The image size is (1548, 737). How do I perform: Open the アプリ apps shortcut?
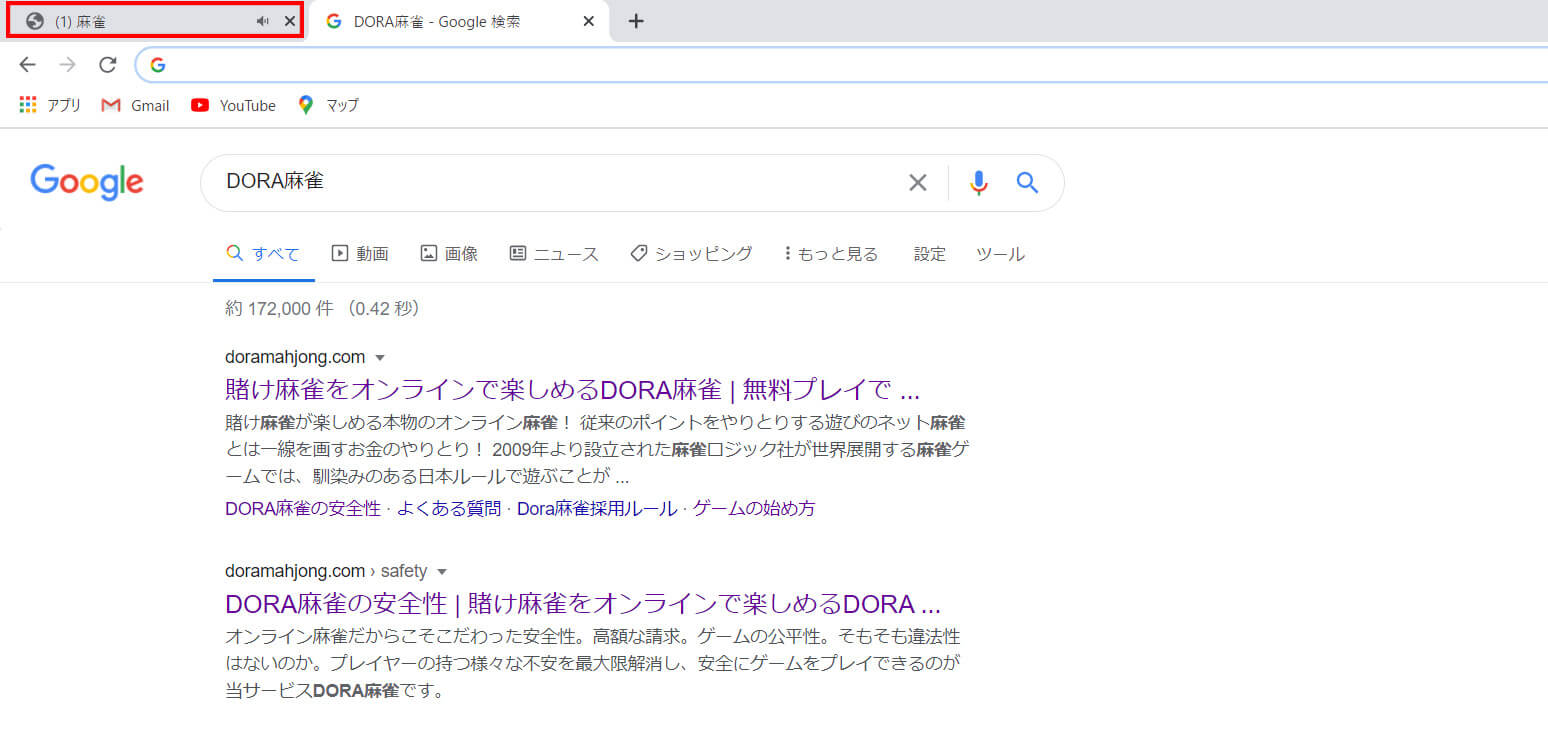pyautogui.click(x=50, y=105)
